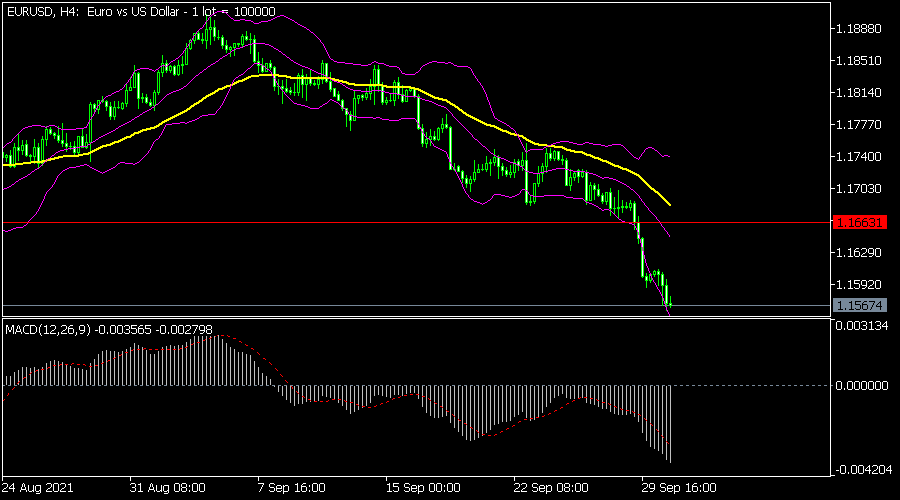The width and height of the screenshot is (900, 500).
Task: Click the 1.15920 price axis value
Action: click(x=859, y=284)
